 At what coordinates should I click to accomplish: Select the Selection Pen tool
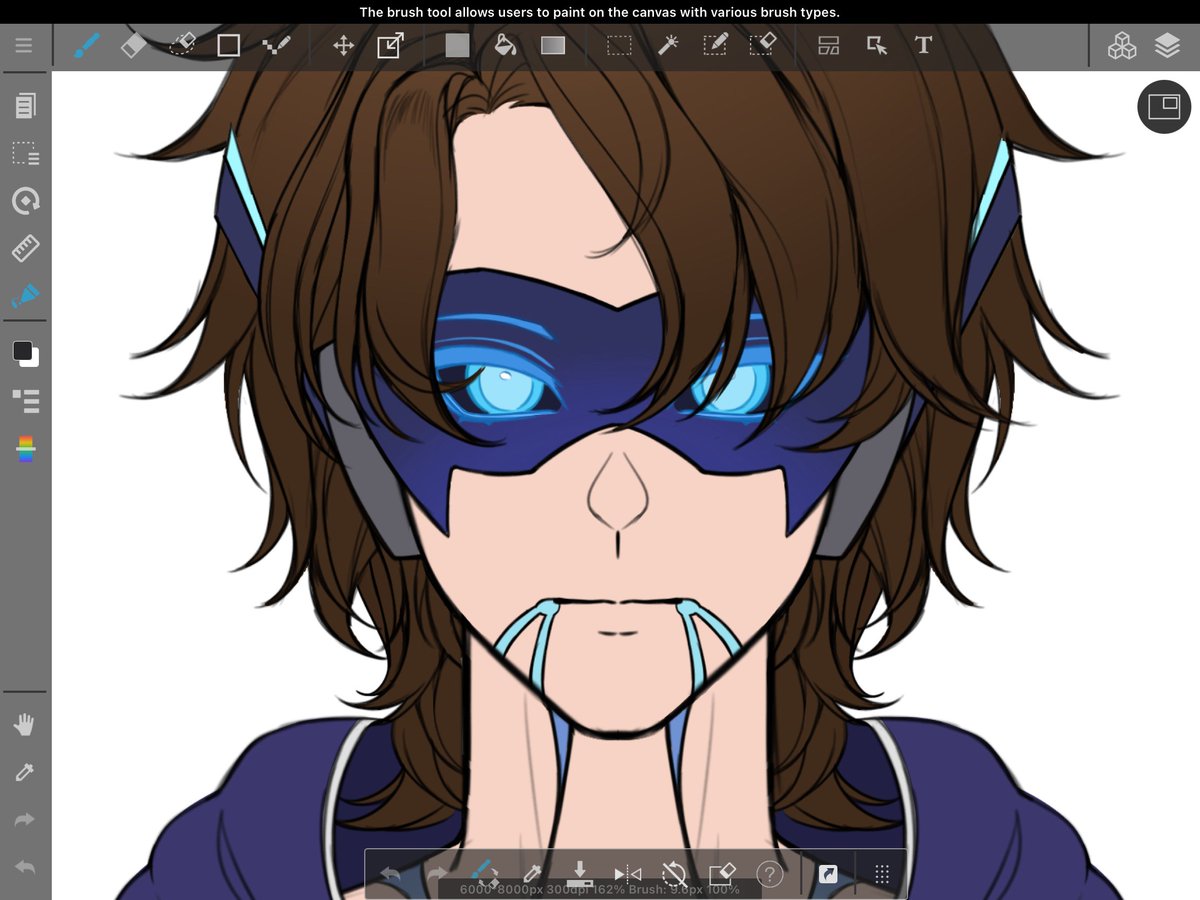[x=715, y=46]
